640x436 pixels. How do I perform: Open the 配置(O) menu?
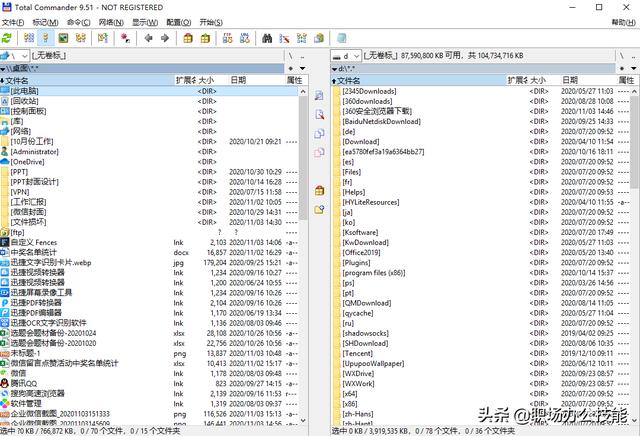pos(179,22)
